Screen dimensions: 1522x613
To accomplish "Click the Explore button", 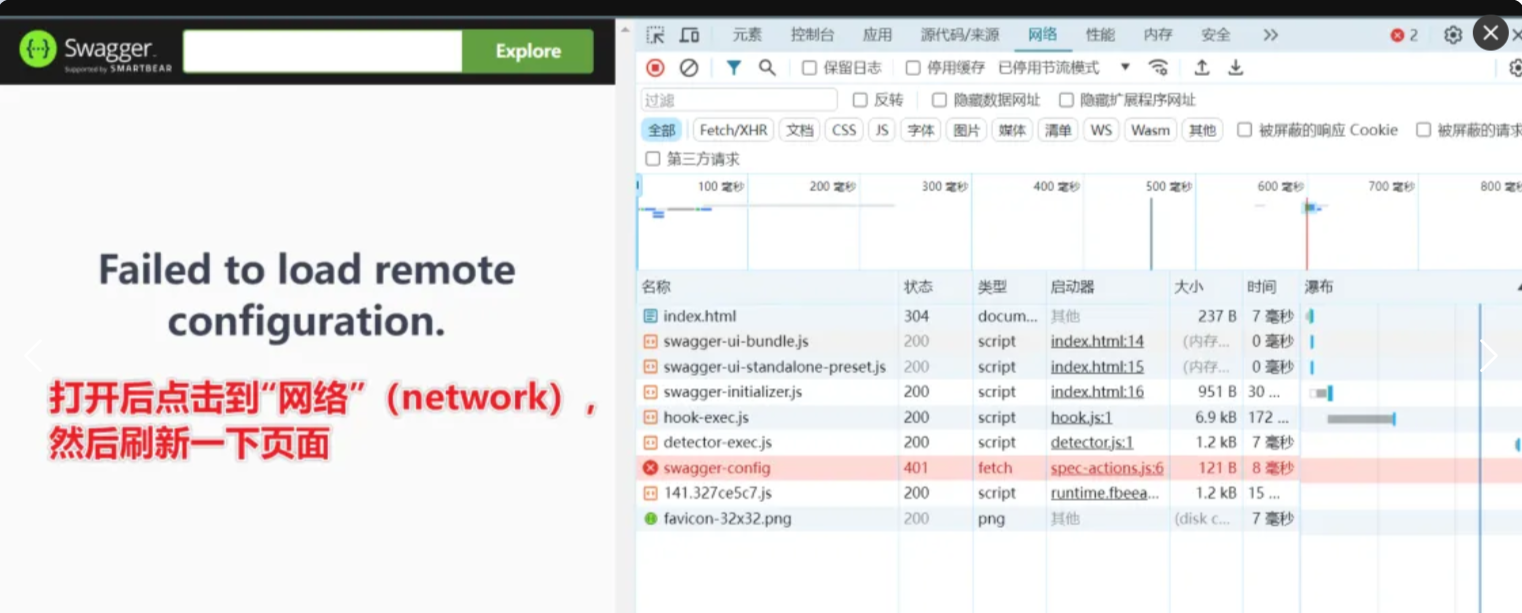I will coord(527,51).
